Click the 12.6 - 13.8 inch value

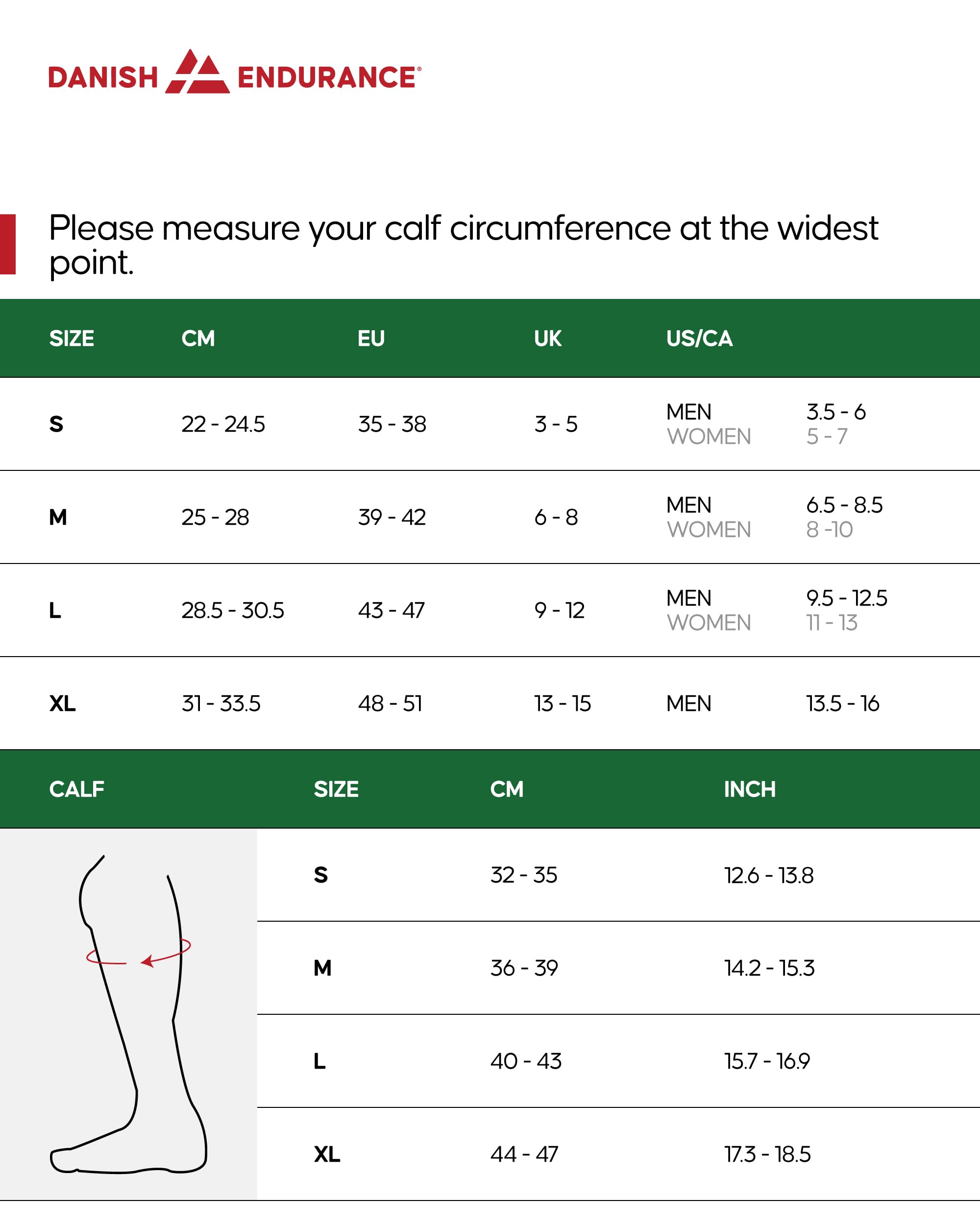768,876
